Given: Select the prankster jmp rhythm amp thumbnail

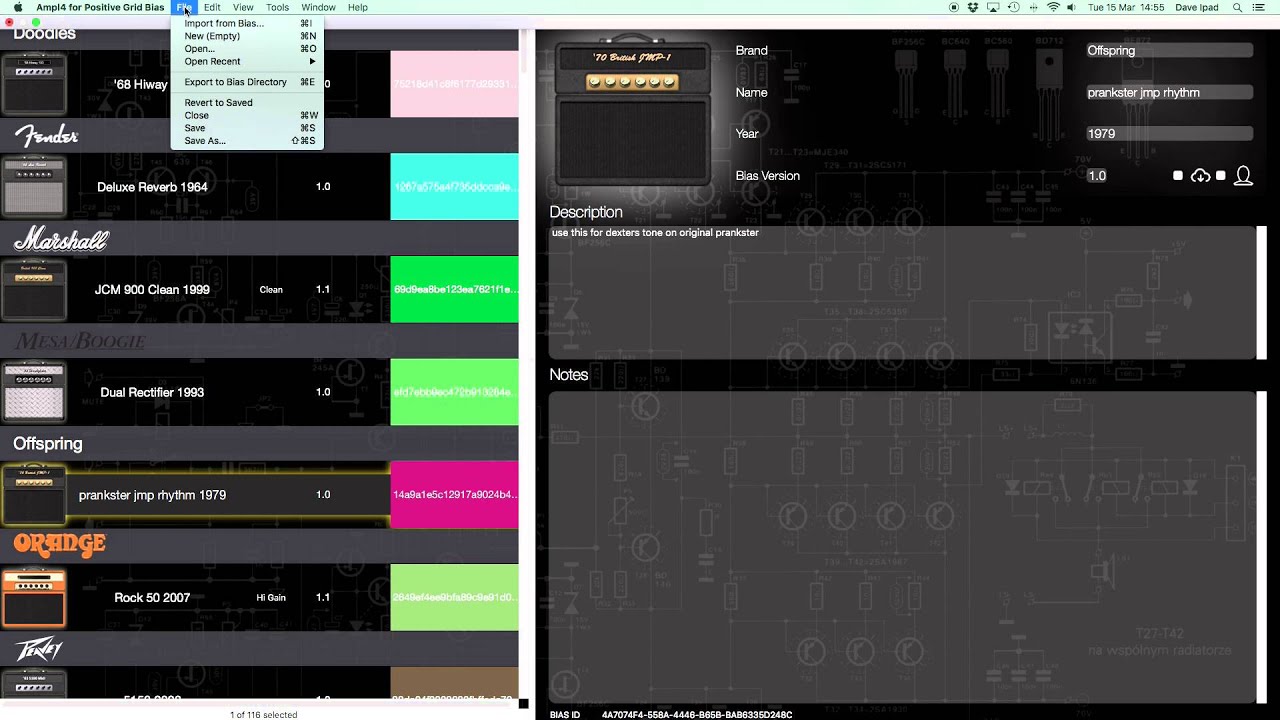Looking at the screenshot, I should click(34, 494).
